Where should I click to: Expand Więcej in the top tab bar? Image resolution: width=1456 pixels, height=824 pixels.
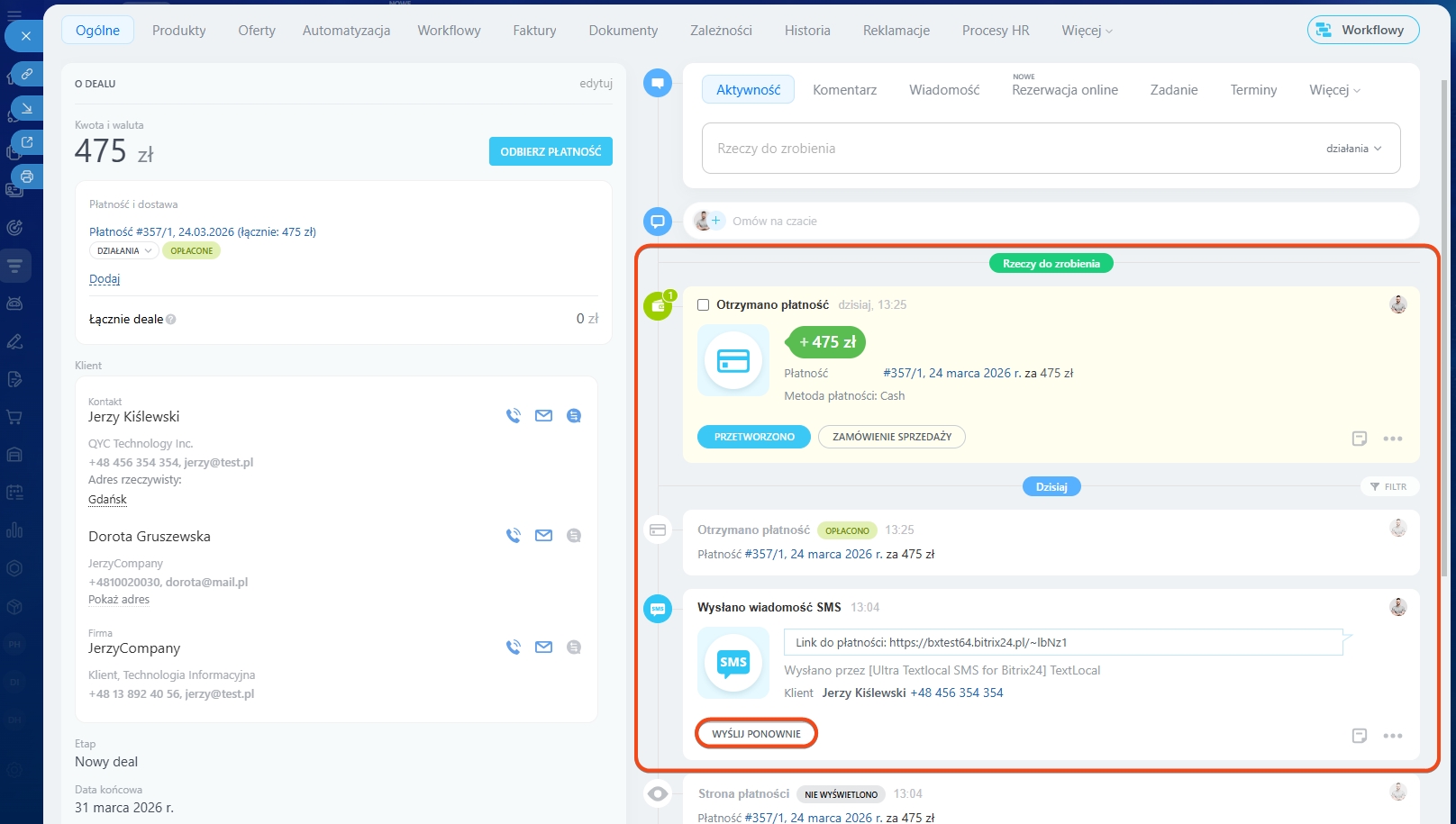click(1087, 31)
